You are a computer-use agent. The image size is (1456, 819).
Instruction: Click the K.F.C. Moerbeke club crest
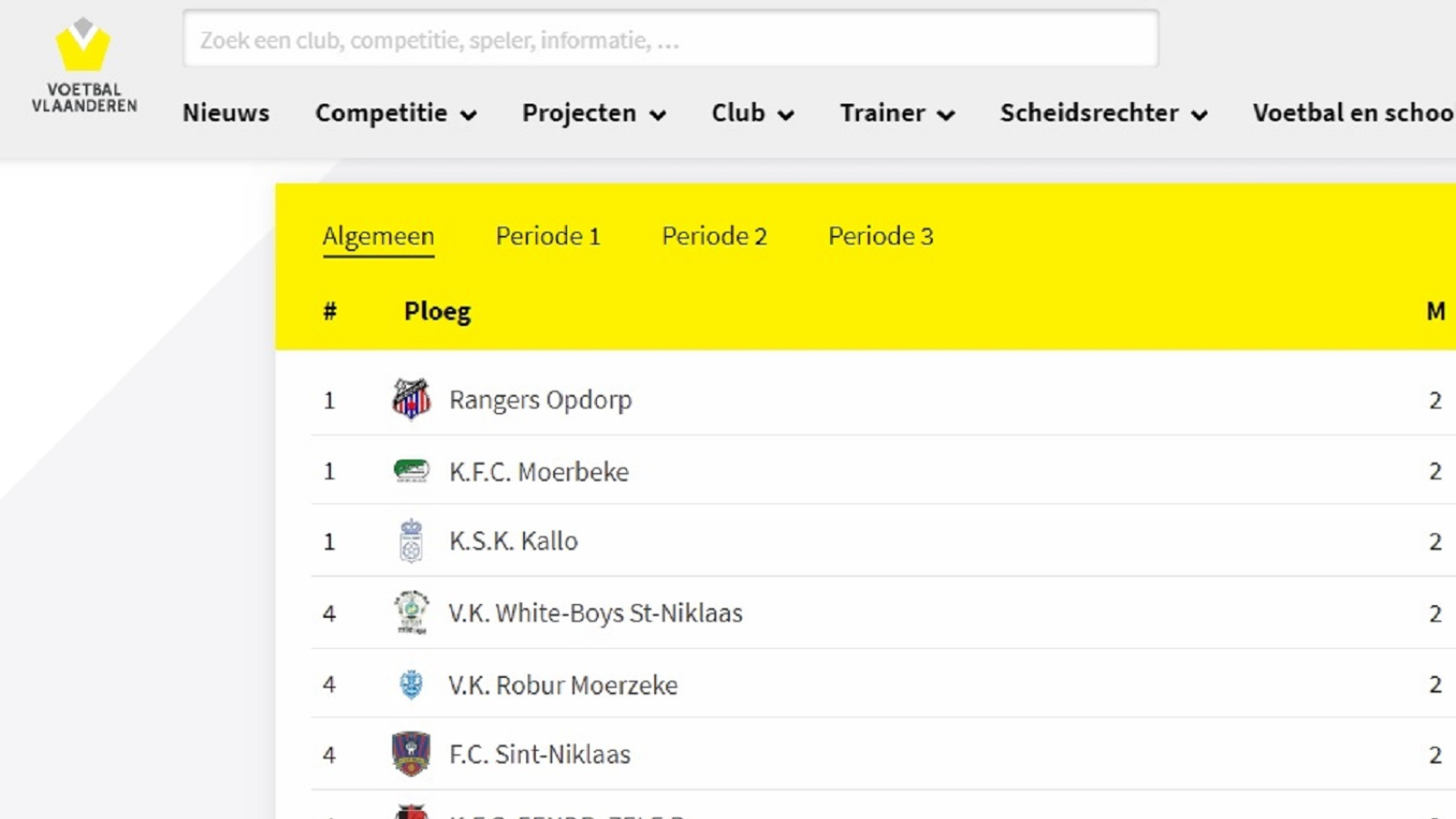pyautogui.click(x=411, y=471)
